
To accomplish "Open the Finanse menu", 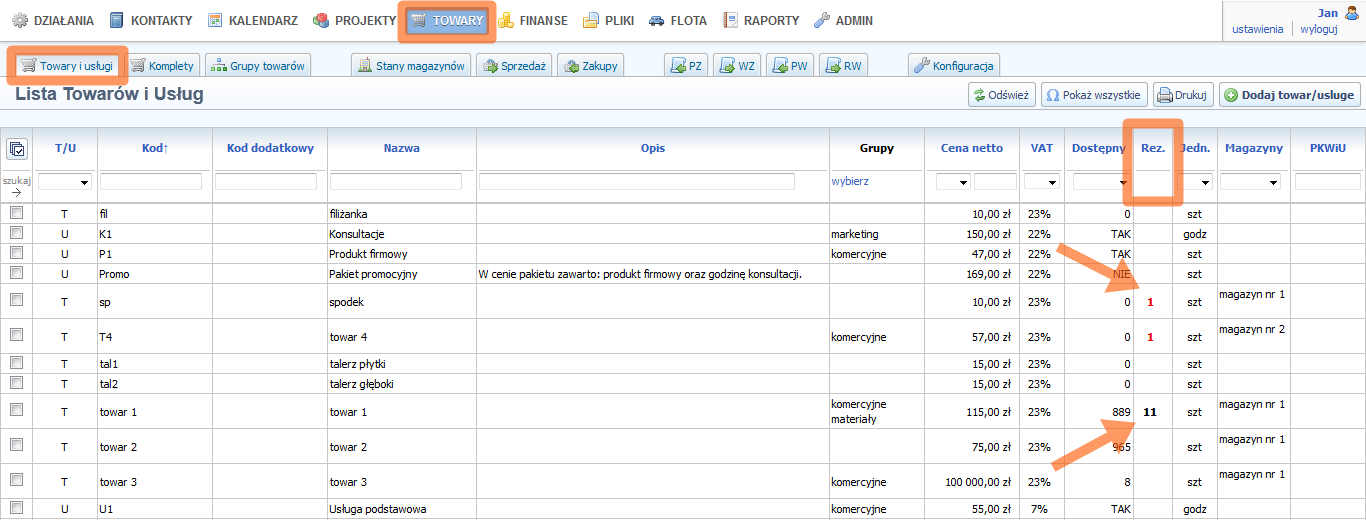I will point(532,20).
